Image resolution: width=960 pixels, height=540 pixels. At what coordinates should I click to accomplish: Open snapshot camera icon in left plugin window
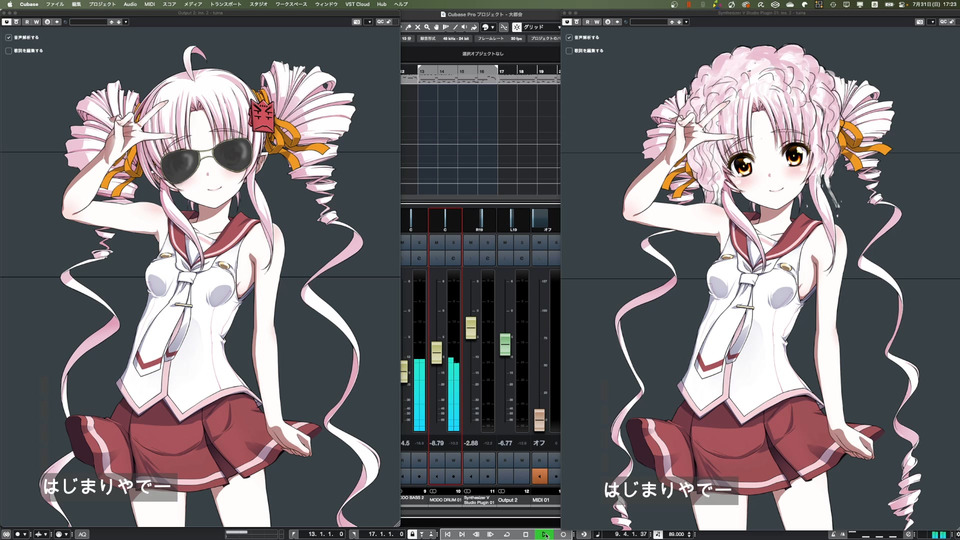356,22
